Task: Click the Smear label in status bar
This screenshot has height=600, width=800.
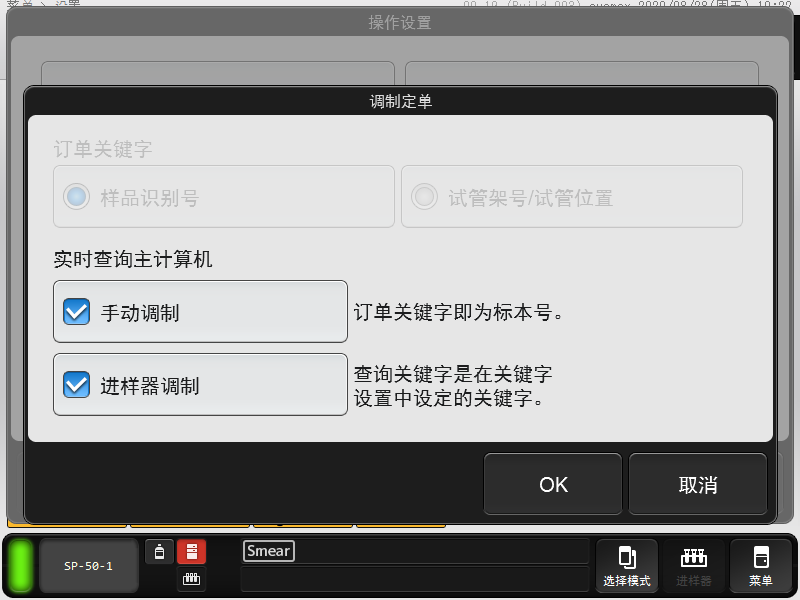Action: tap(268, 551)
